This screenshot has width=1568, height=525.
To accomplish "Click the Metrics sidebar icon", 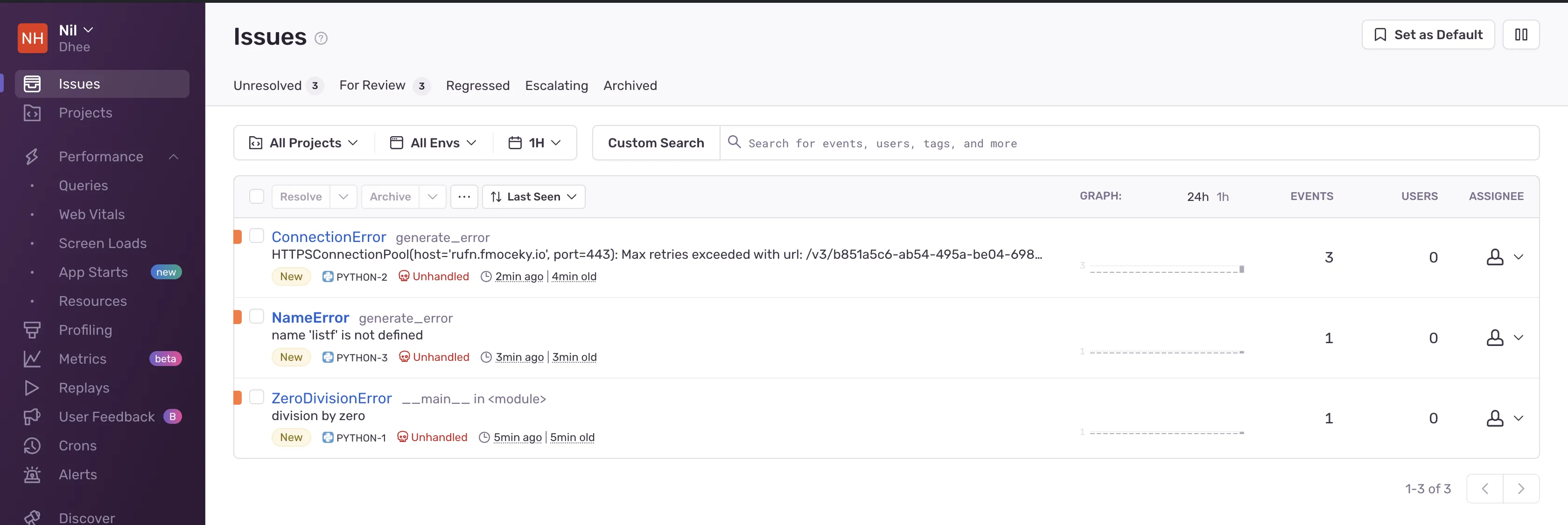I will tap(33, 358).
